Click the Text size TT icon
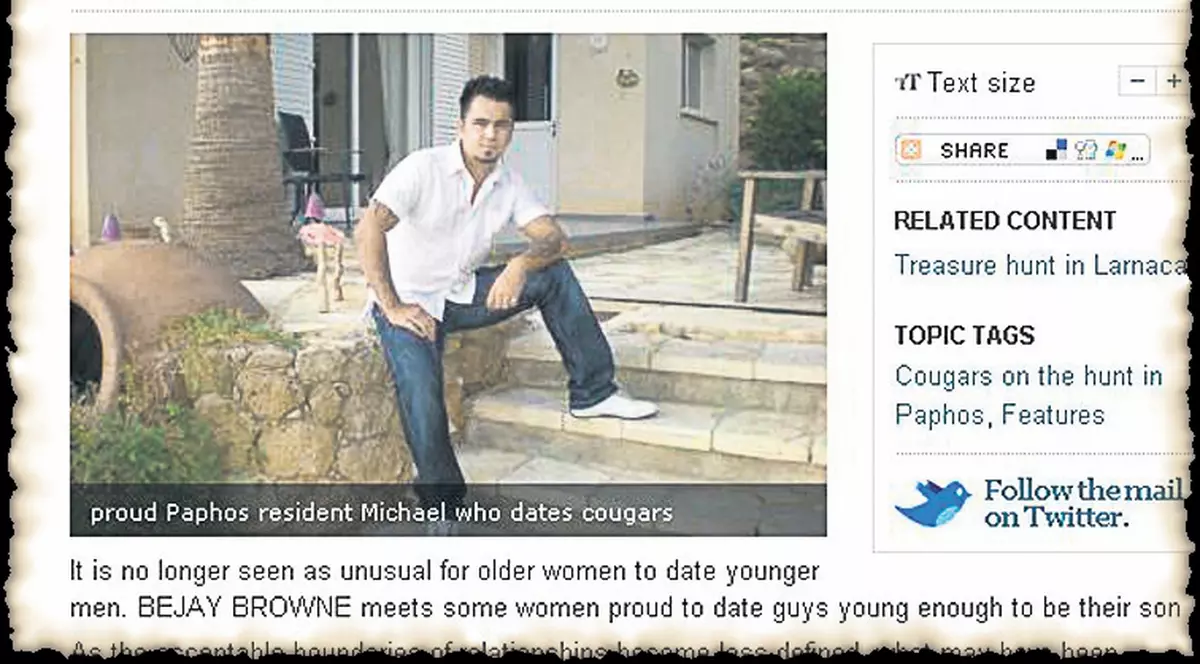This screenshot has height=664, width=1200. (908, 82)
